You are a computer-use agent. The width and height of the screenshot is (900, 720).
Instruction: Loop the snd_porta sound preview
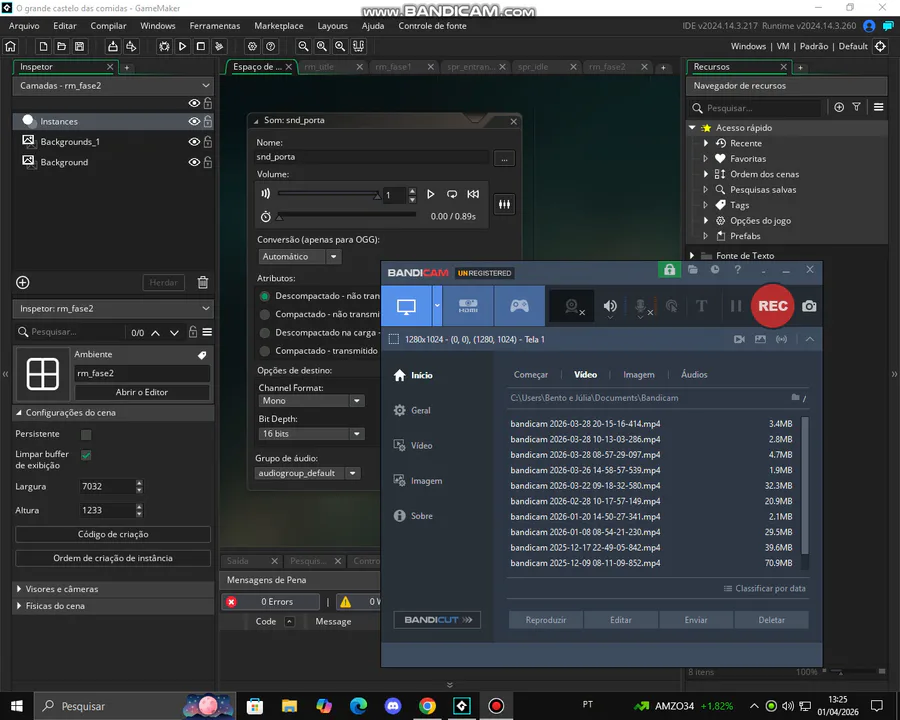[x=452, y=194]
